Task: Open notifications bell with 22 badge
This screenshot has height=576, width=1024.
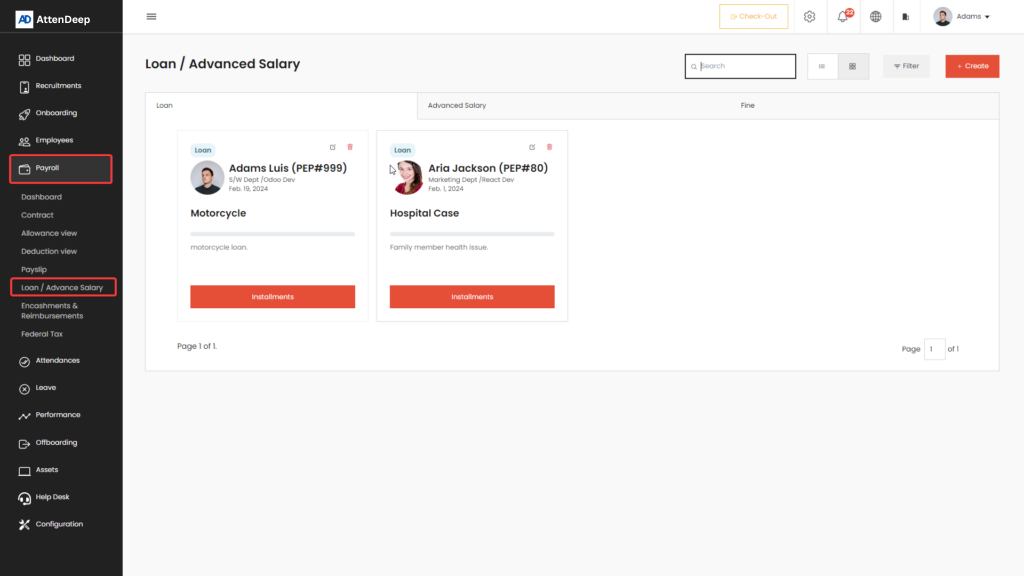Action: pos(843,16)
